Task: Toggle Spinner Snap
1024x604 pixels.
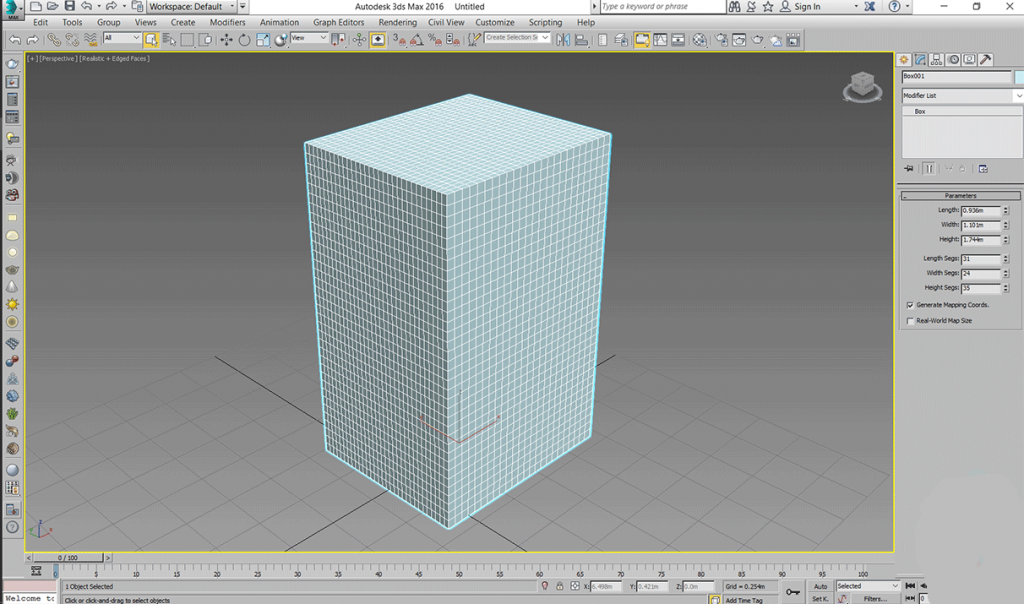Action: tap(453, 40)
